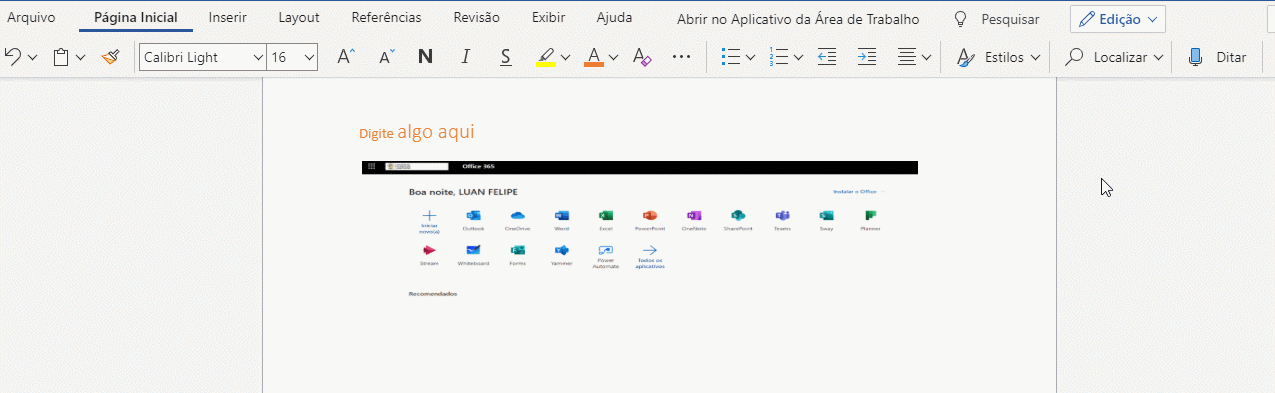Apply the orange font color
Screen dimensions: 1275x393
click(594, 57)
